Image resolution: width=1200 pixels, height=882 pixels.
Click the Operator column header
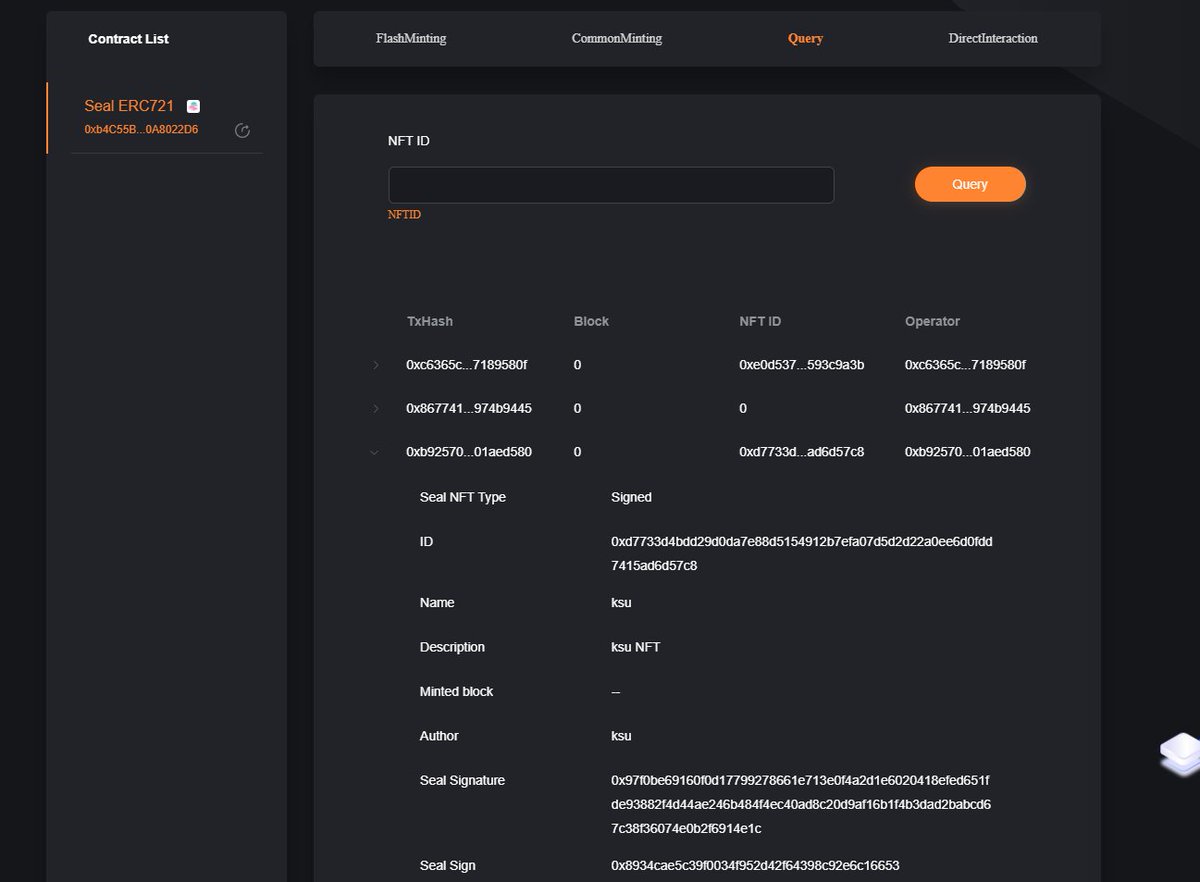click(932, 322)
